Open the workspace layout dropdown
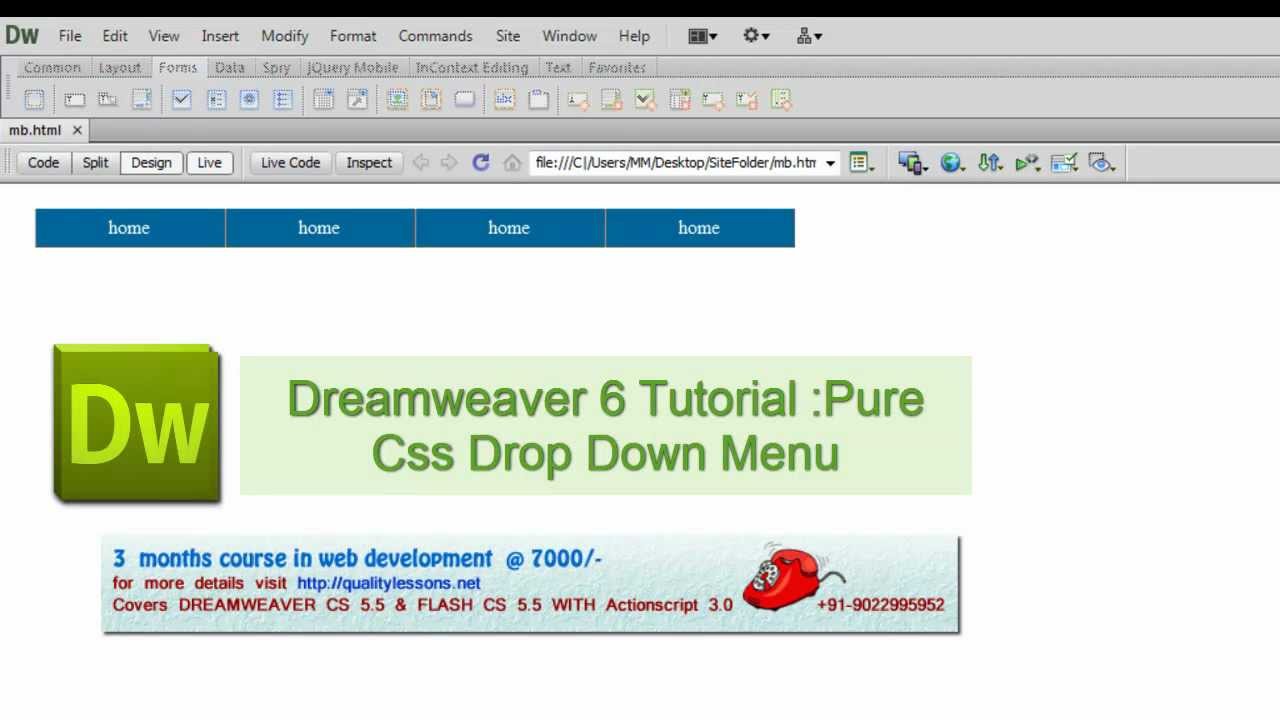Image resolution: width=1280 pixels, height=720 pixels. point(703,36)
